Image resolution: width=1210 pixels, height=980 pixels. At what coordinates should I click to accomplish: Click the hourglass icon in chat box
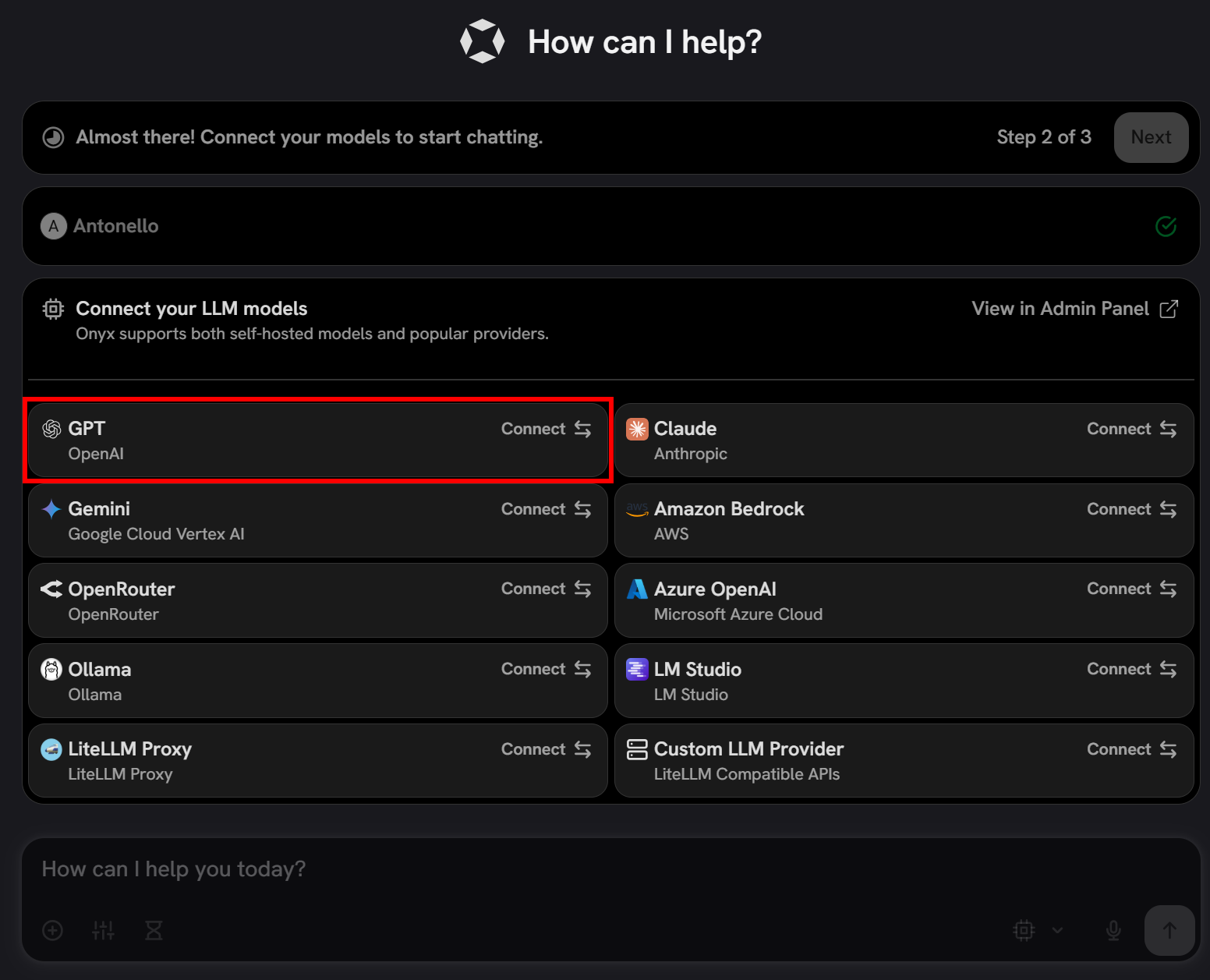pyautogui.click(x=154, y=930)
